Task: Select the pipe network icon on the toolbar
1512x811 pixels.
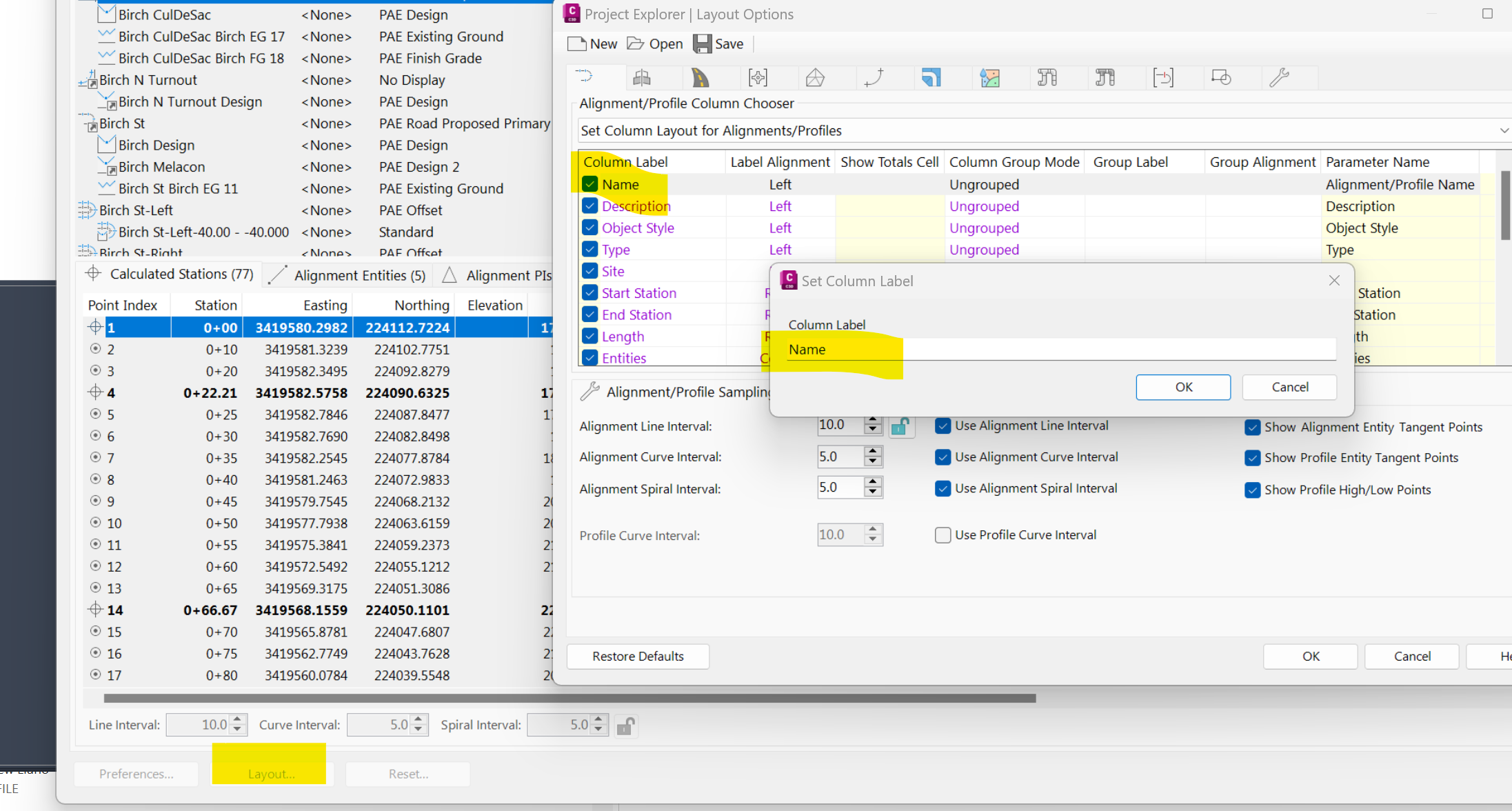Action: 1047,77
